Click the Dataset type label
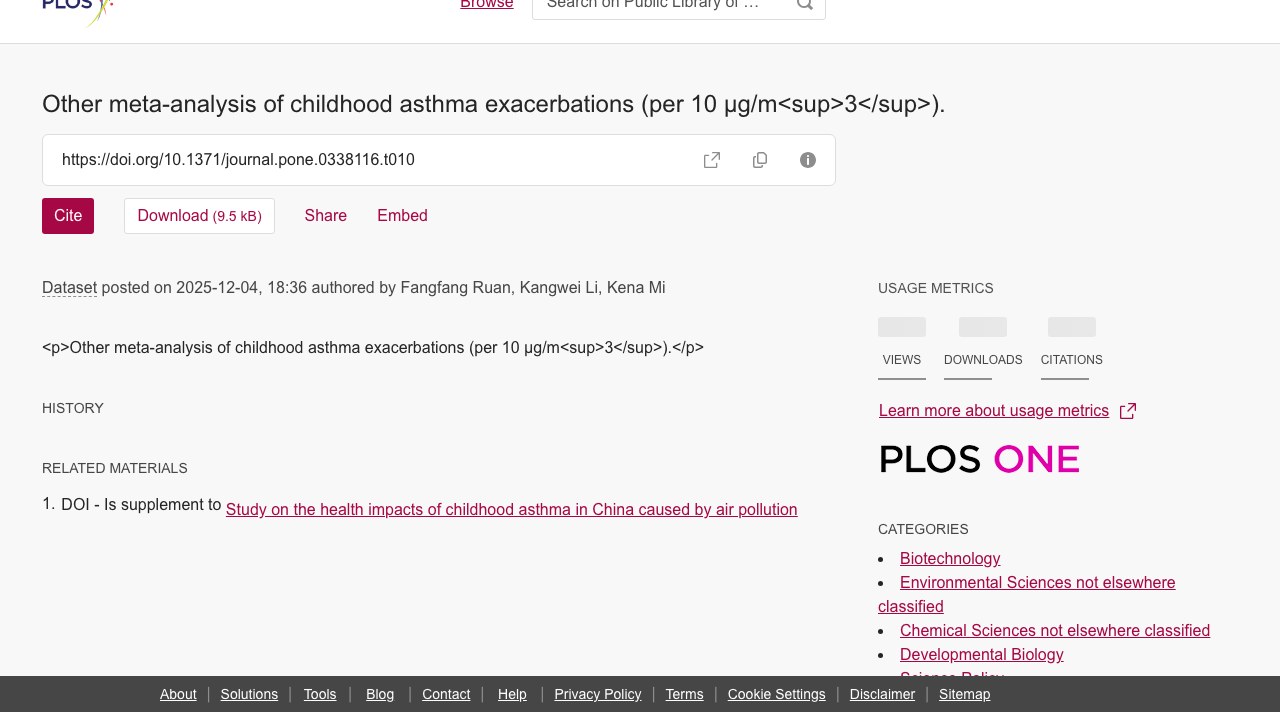 point(69,288)
